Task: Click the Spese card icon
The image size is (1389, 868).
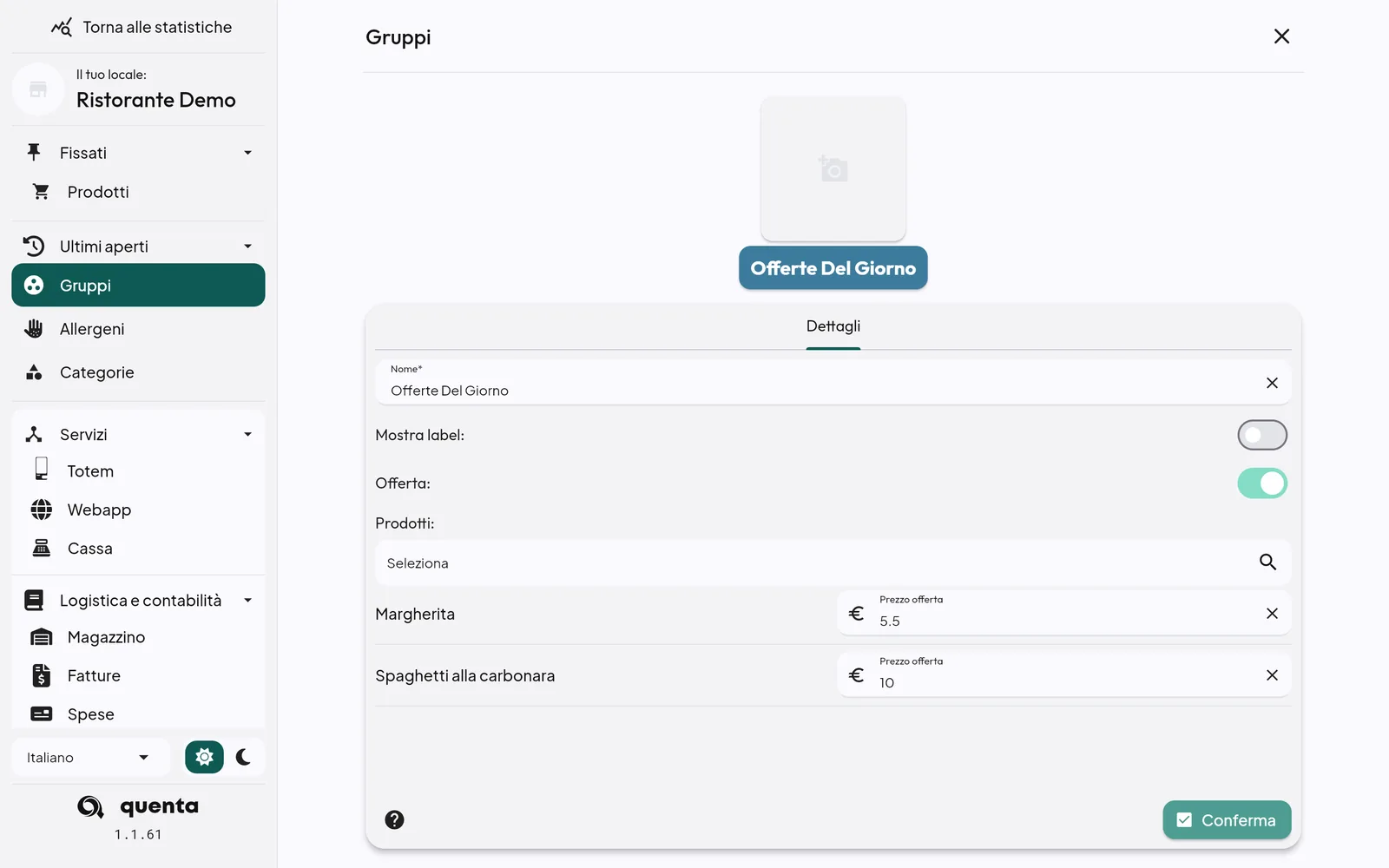Action: 41,713
